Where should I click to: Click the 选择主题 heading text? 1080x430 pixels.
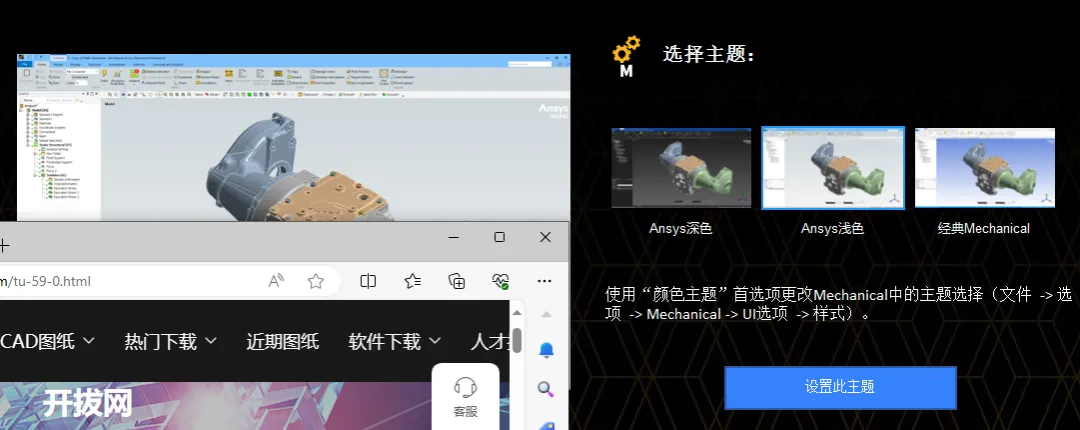click(x=709, y=54)
